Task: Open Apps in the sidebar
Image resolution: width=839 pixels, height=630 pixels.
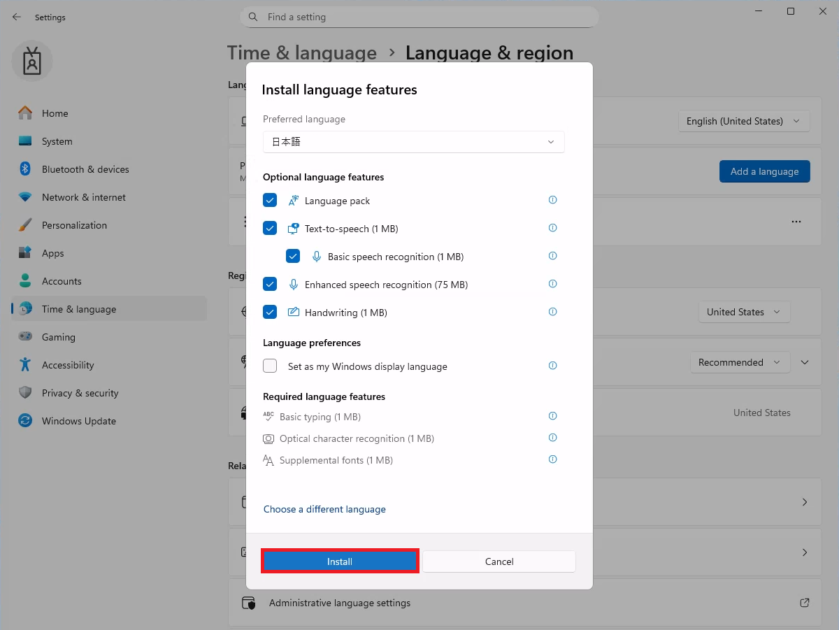Action: click(x=109, y=253)
